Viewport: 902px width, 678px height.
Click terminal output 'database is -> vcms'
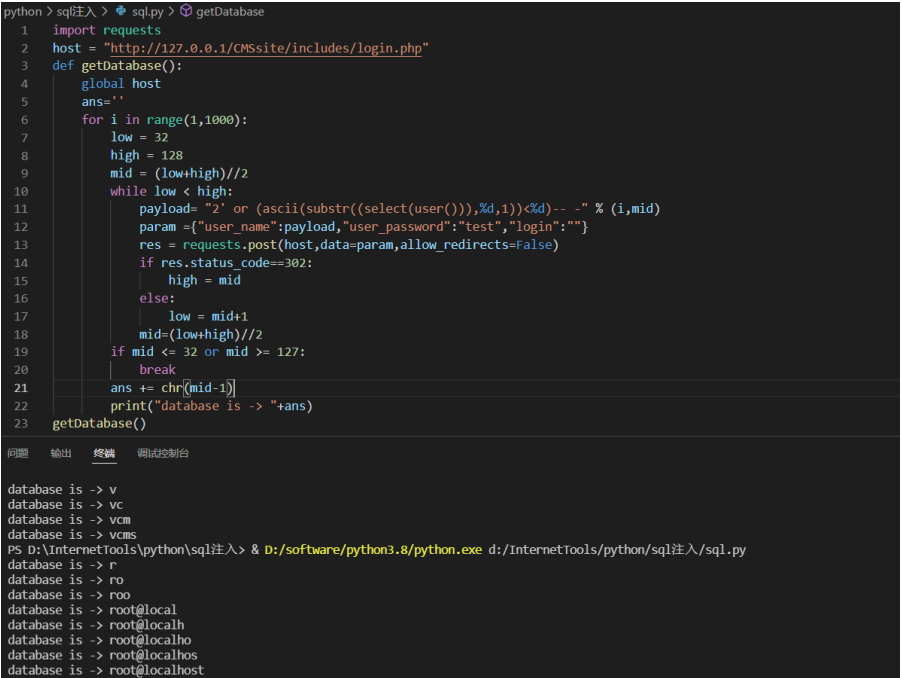coord(72,535)
